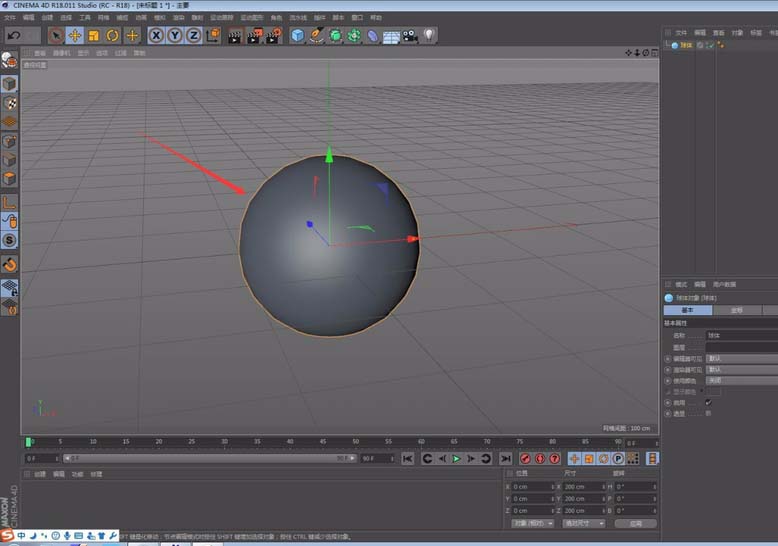Click the 名称 (Name) input field
This screenshot has width=778, height=546.
740,335
